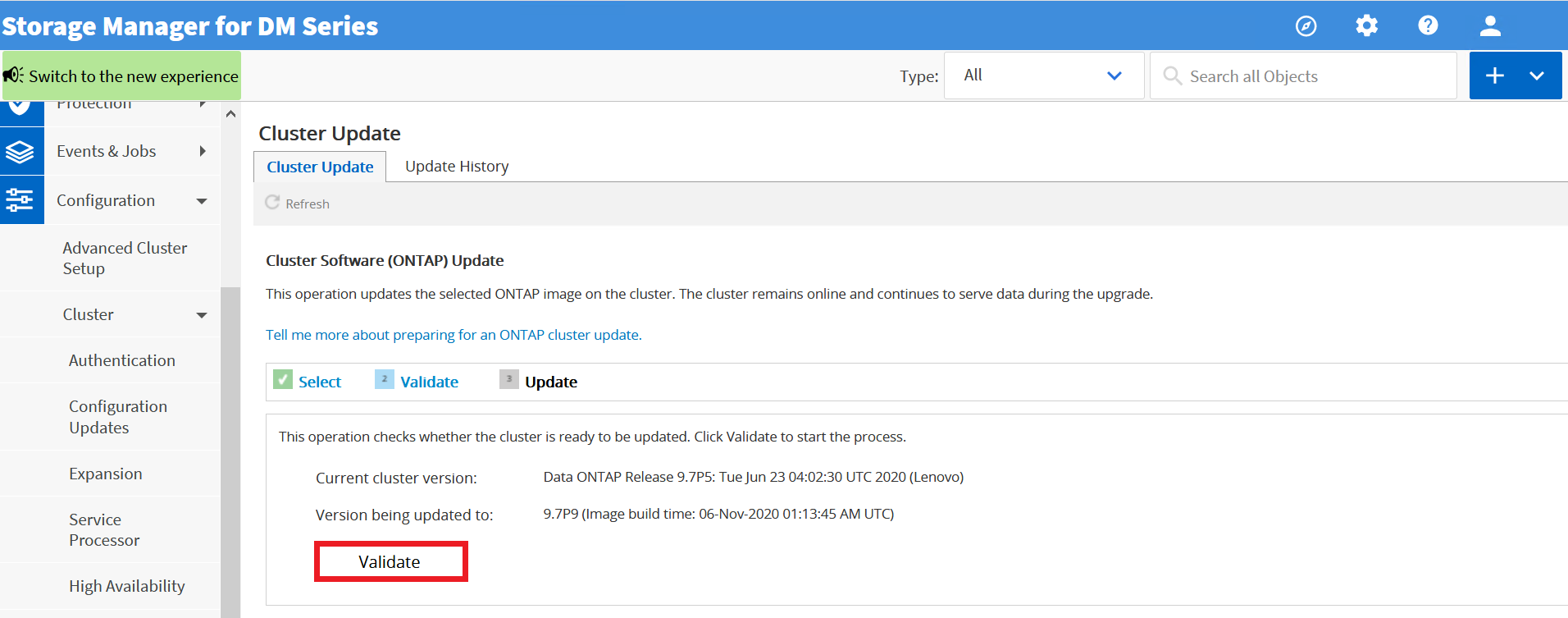Click the Cluster Update page heading
The width and height of the screenshot is (1568, 618).
[330, 133]
